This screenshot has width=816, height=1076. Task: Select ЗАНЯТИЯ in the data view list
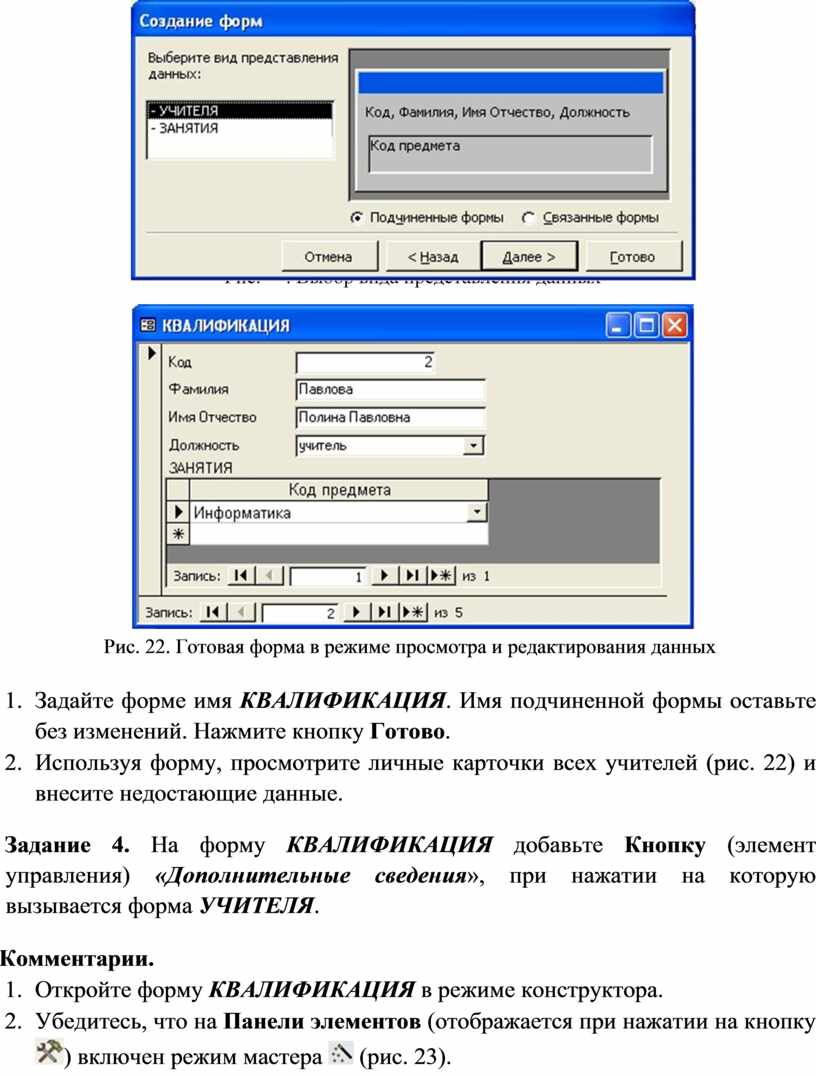240,128
